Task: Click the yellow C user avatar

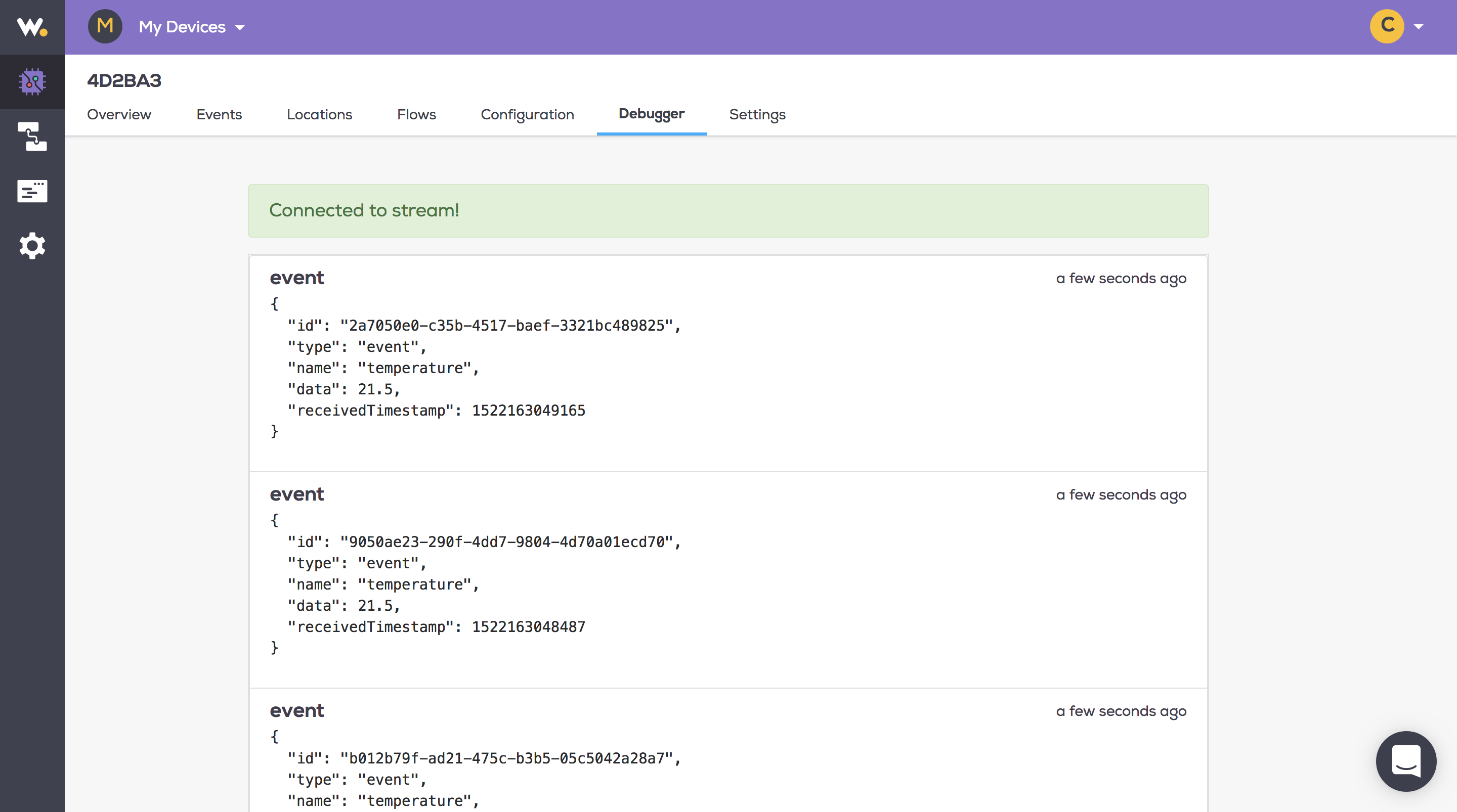Action: (1386, 26)
